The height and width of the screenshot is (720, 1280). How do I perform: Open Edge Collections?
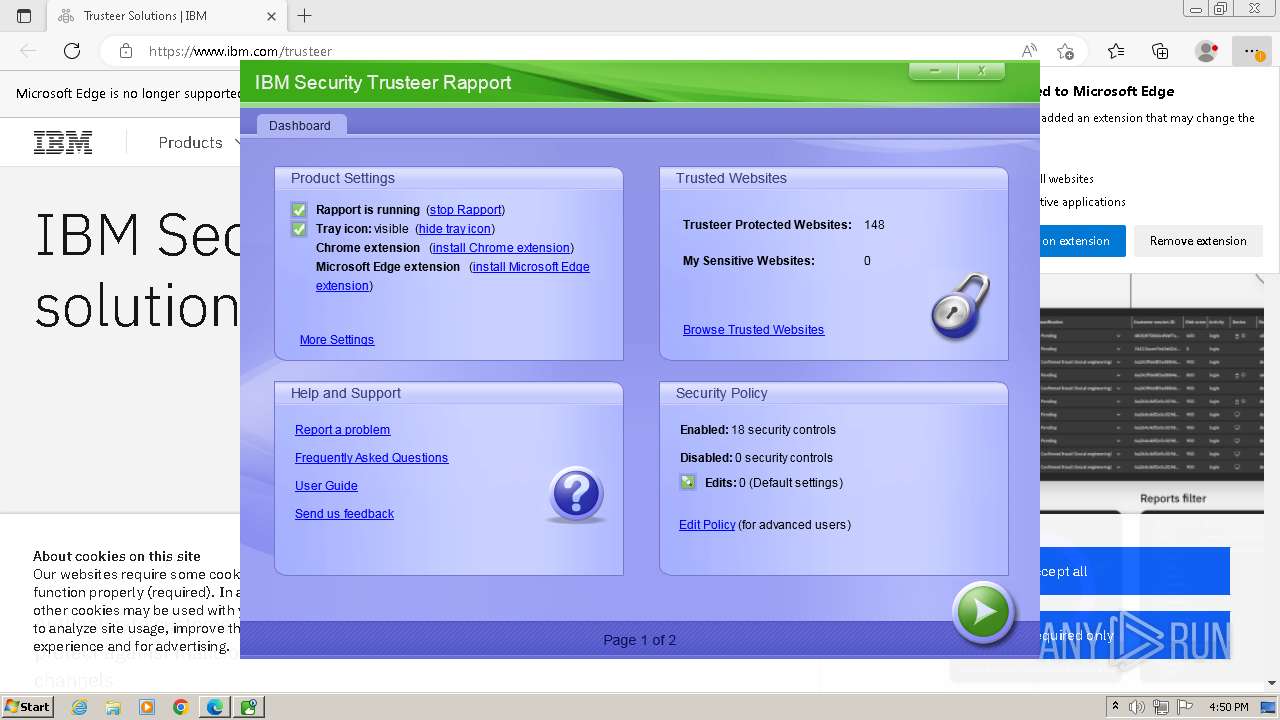click(1160, 51)
